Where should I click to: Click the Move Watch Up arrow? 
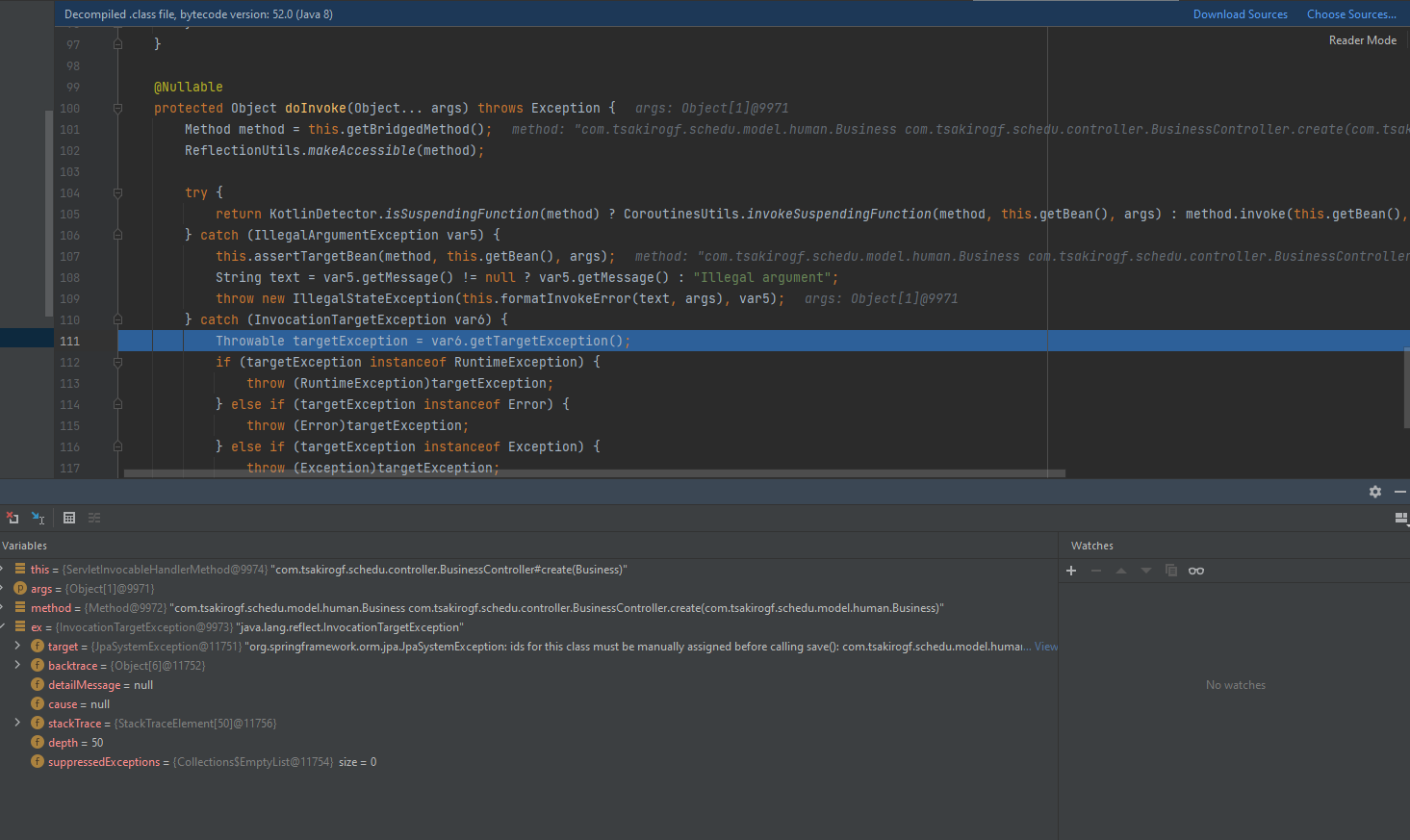click(x=1121, y=571)
